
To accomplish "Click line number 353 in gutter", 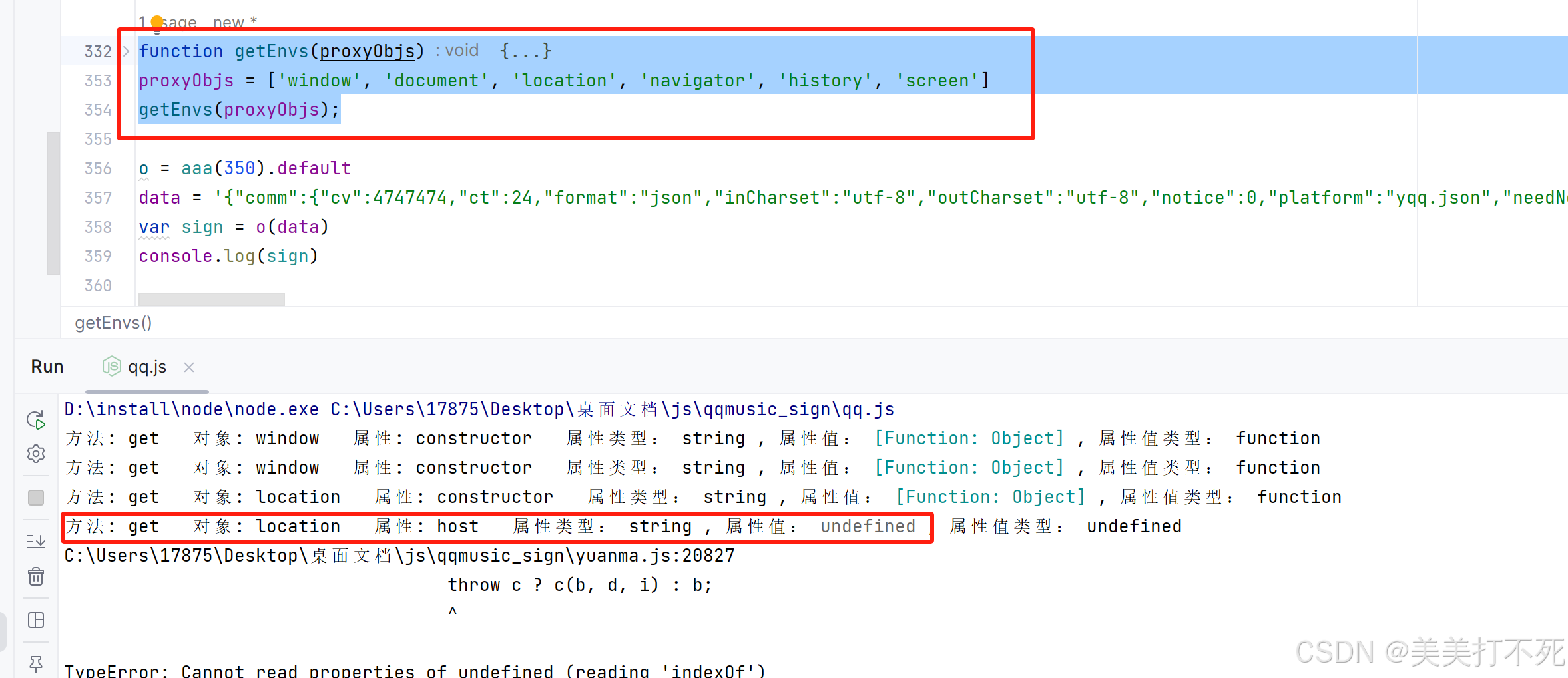I will [98, 81].
